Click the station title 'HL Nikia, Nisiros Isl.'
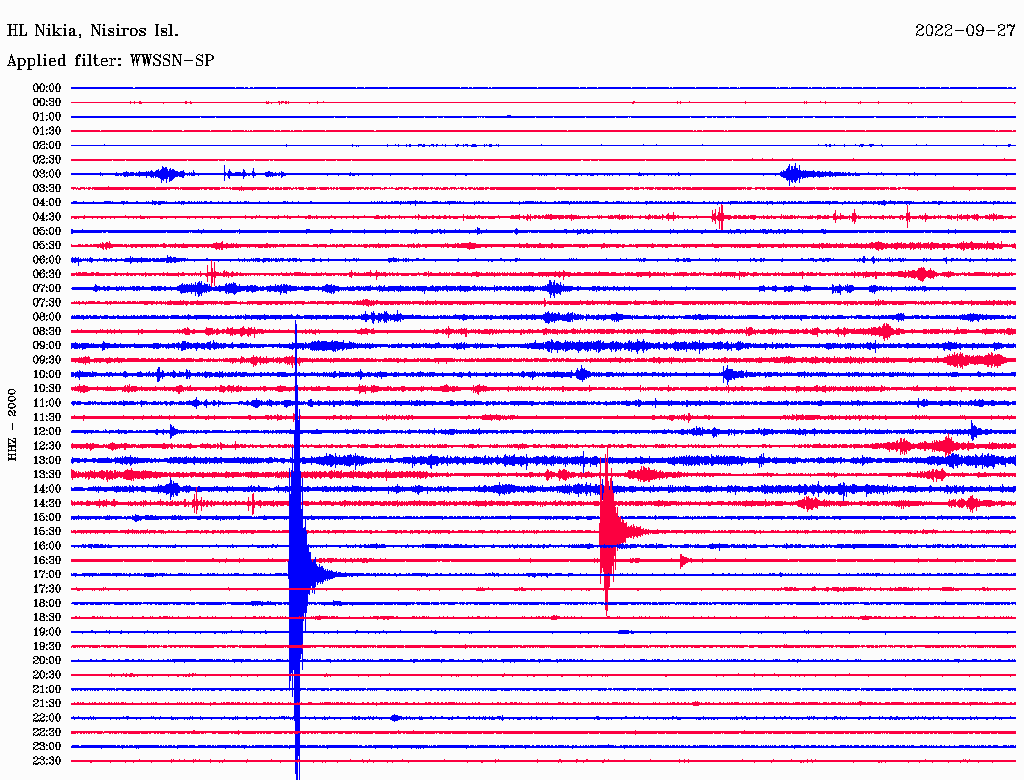 93,30
